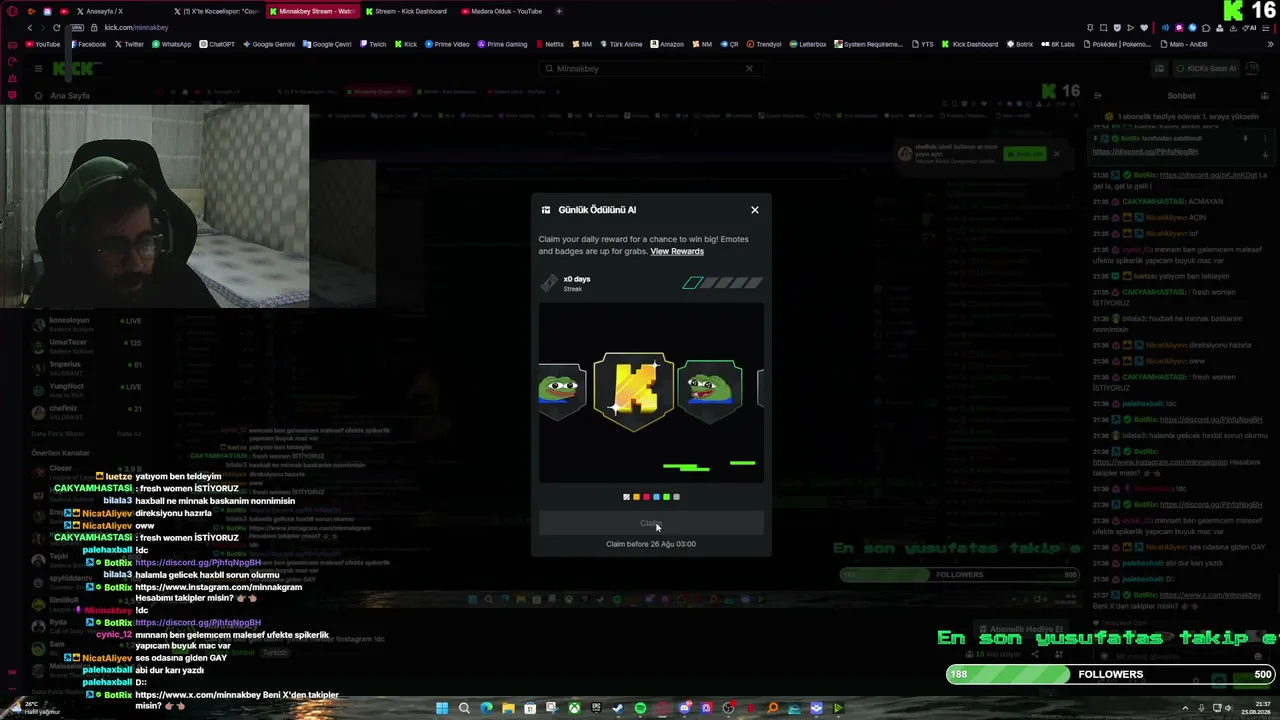Select the Minnakbey Stream tab
Image resolution: width=1280 pixels, height=720 pixels.
point(312,11)
